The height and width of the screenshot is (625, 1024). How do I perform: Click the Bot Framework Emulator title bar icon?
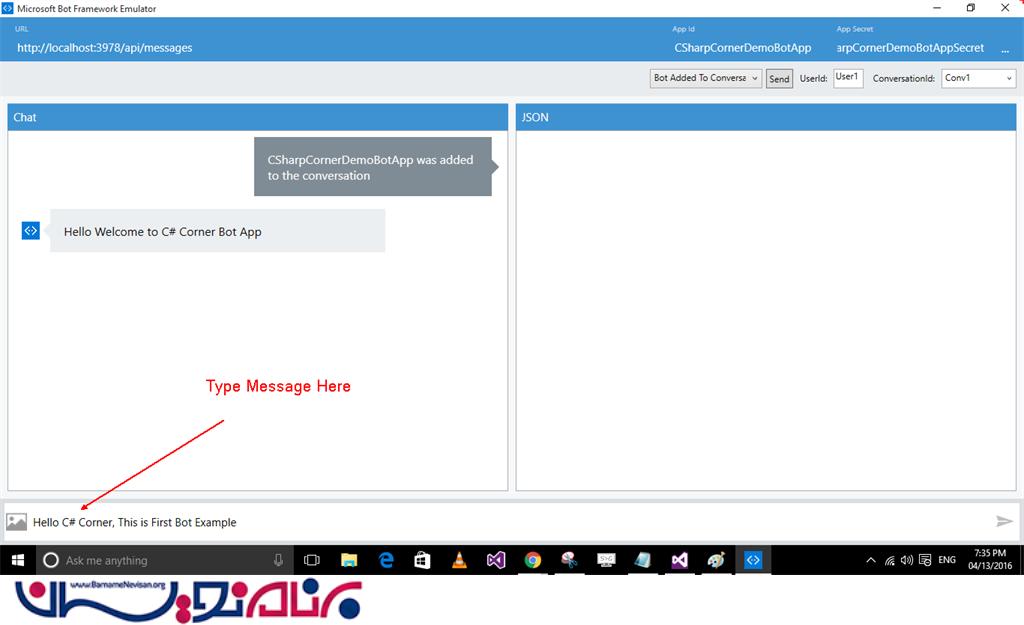point(7,8)
